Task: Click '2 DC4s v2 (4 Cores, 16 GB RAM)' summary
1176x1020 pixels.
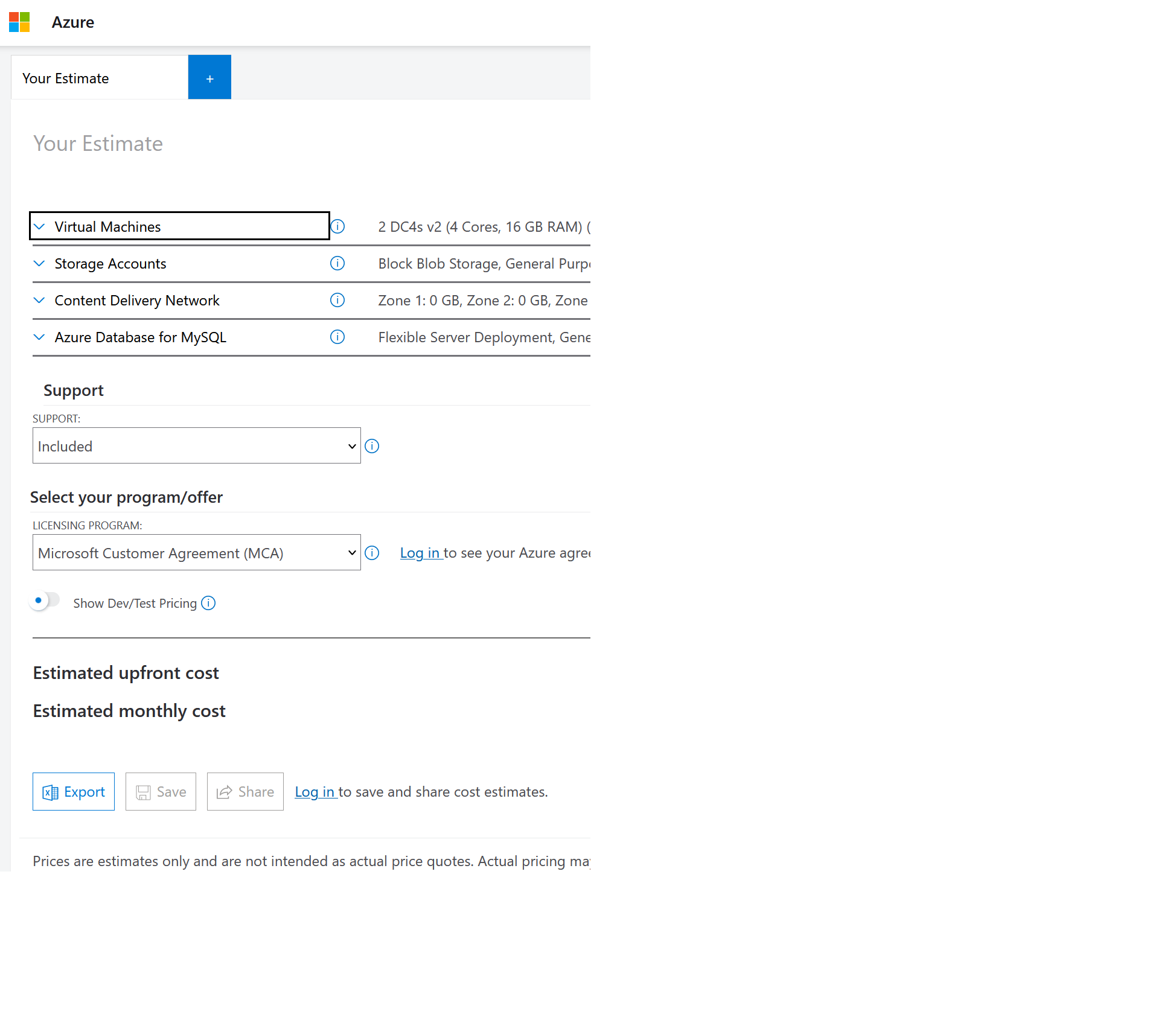Action: (484, 227)
